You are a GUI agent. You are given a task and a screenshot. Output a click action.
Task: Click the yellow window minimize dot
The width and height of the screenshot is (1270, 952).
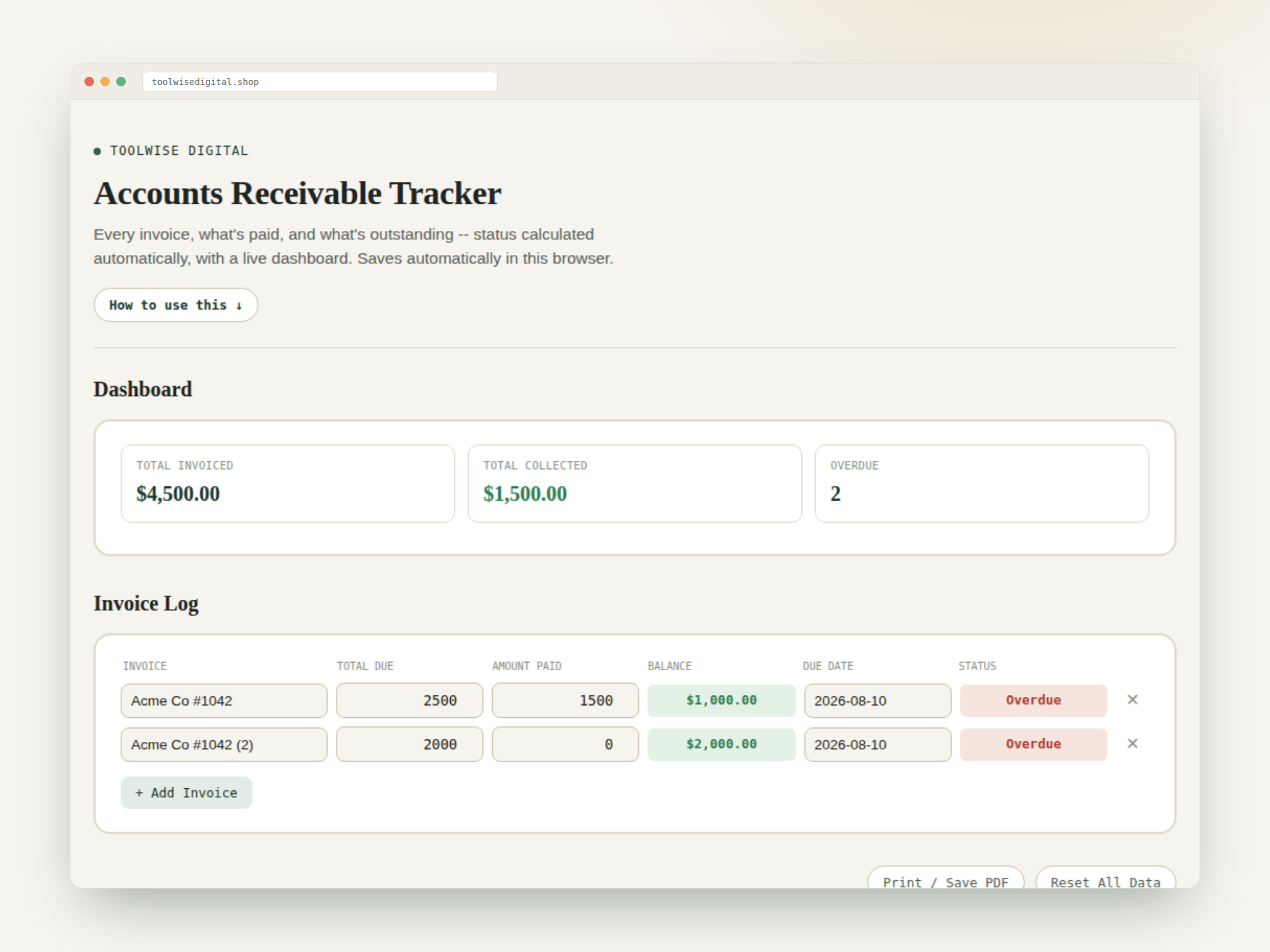pos(105,81)
